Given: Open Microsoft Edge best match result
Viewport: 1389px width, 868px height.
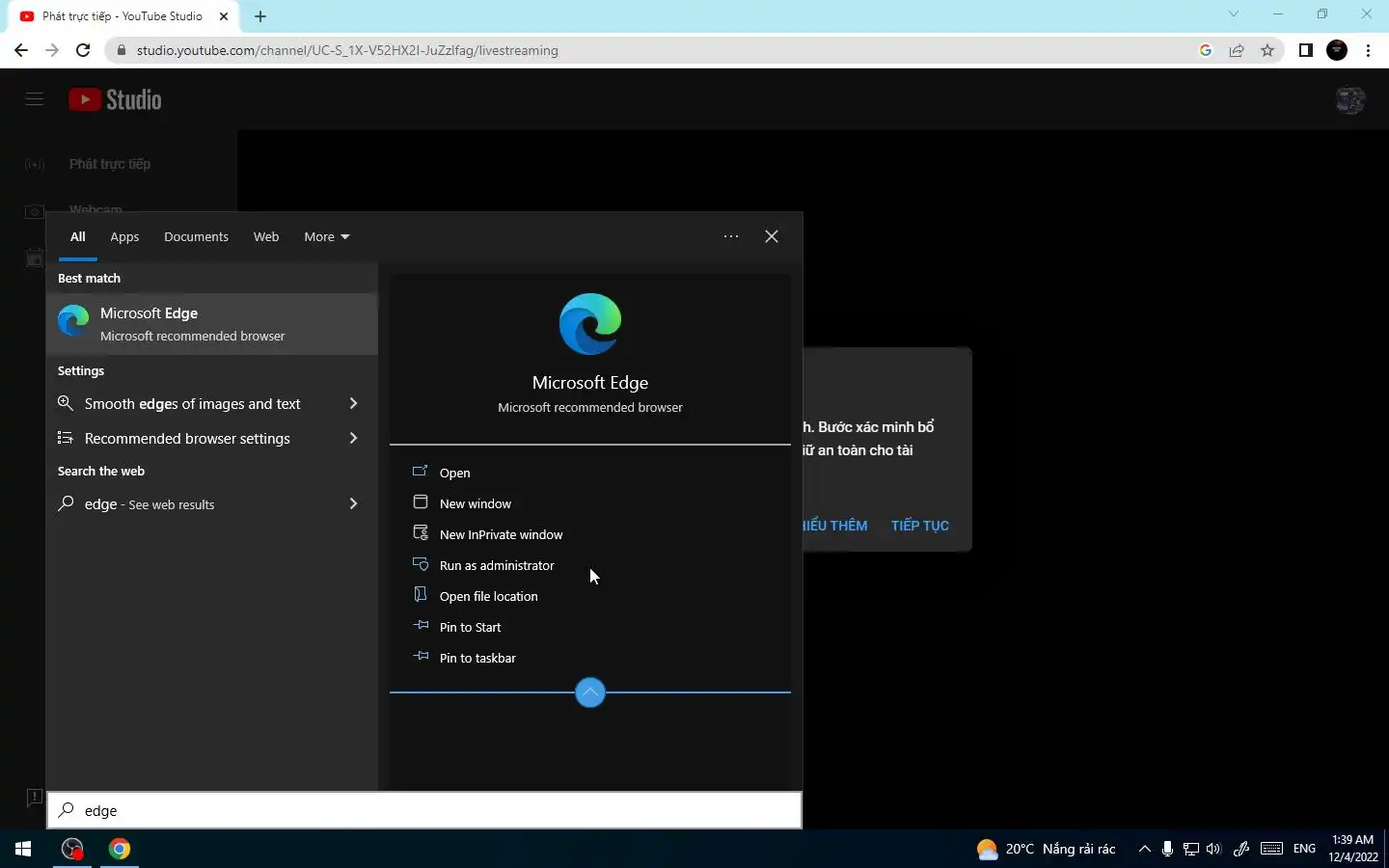Looking at the screenshot, I should 212,323.
